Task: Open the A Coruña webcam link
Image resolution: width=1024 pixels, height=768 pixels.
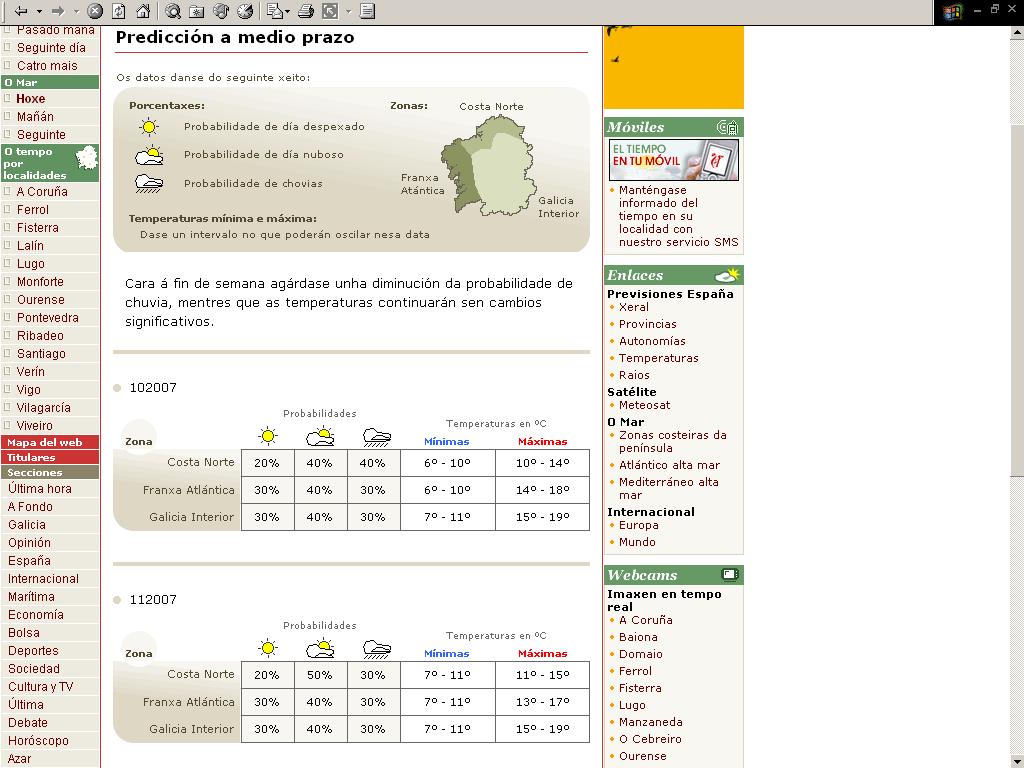Action: pos(645,620)
